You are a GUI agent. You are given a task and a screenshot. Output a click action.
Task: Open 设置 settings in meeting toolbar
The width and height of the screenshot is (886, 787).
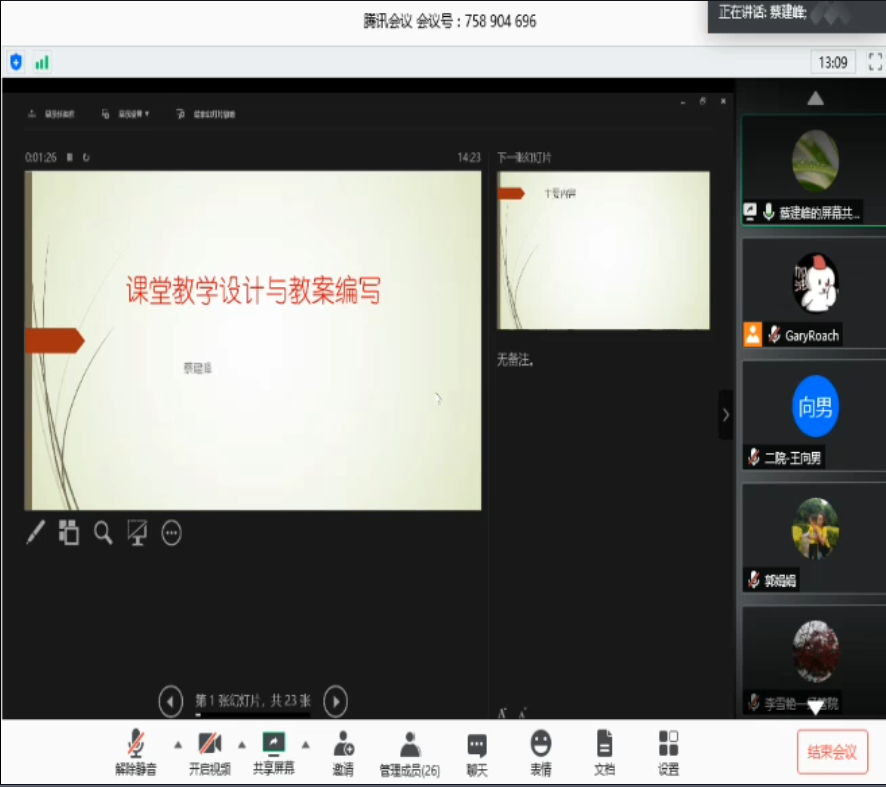click(x=668, y=753)
